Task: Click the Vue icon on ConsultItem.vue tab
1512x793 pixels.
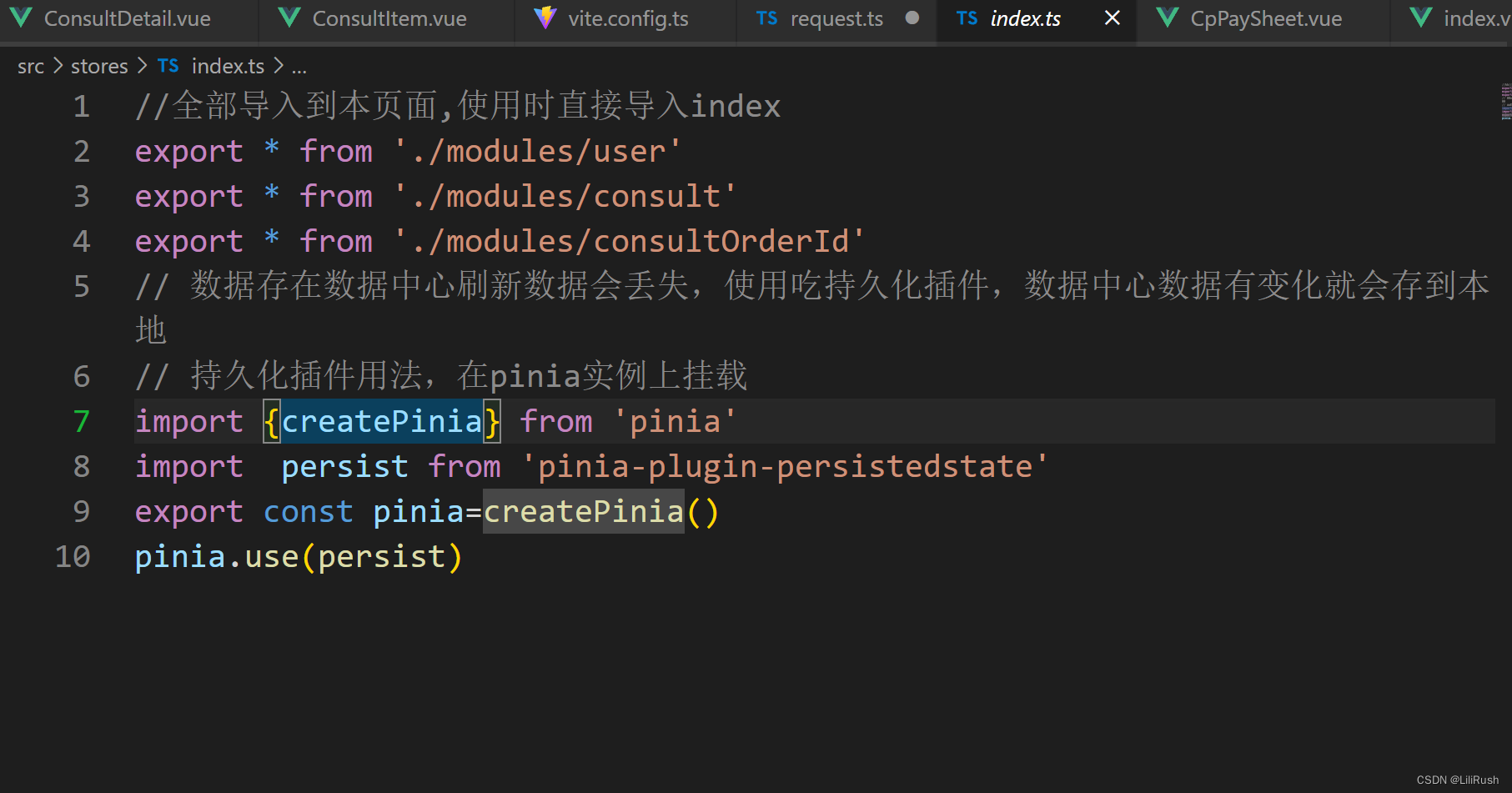Action: [x=289, y=18]
